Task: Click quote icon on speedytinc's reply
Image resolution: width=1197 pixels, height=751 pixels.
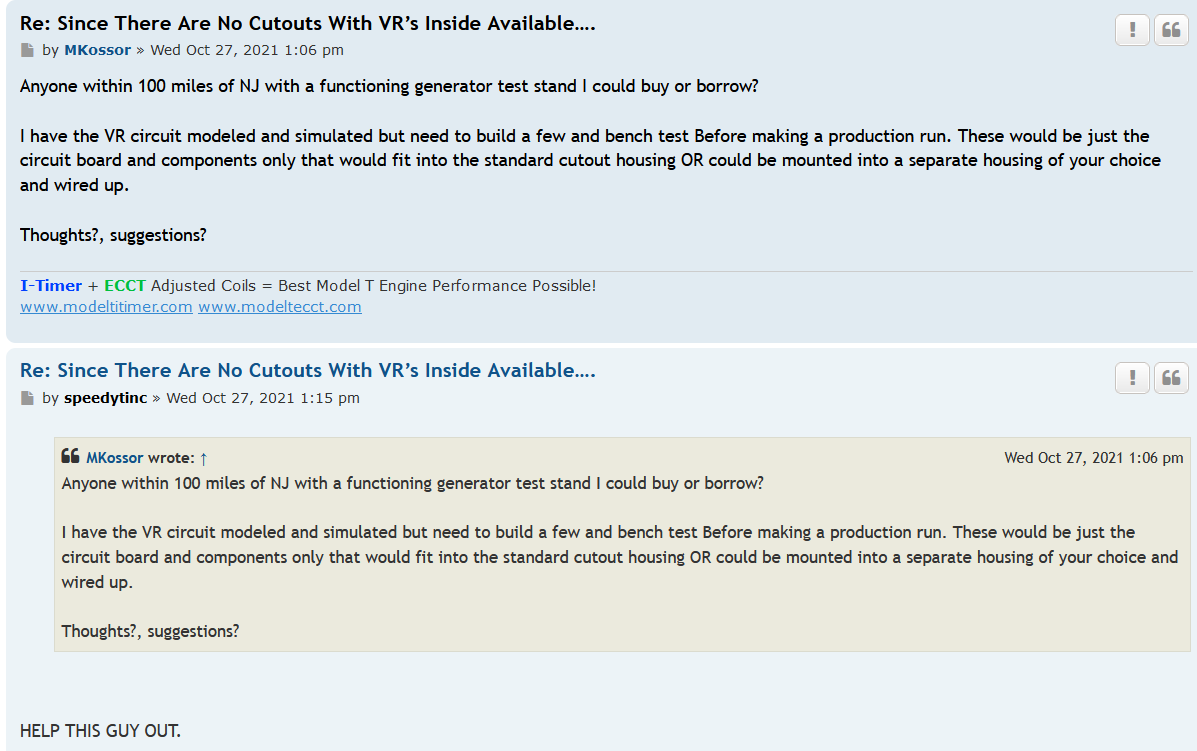Action: 1171,378
